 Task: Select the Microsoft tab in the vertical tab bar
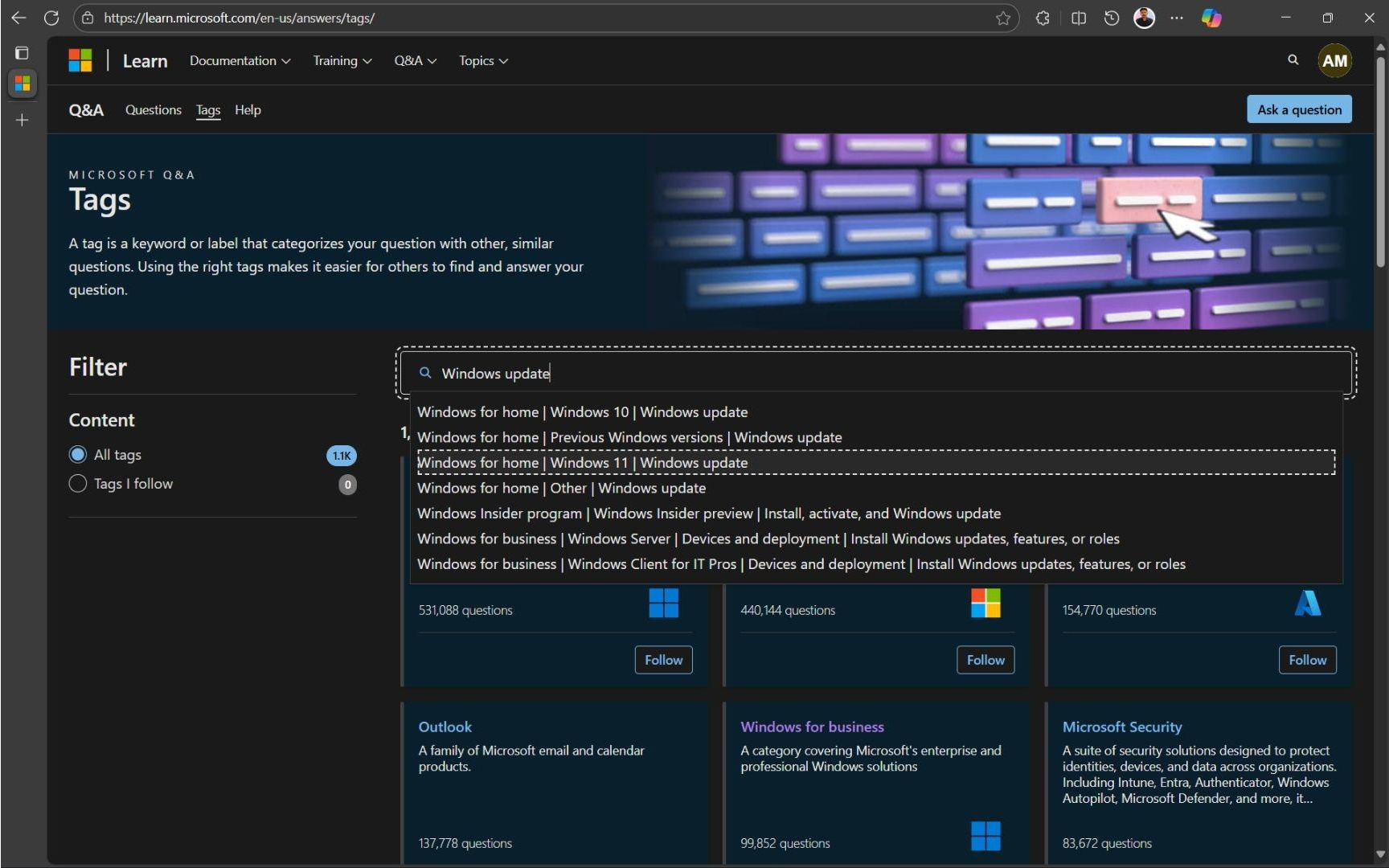23,84
